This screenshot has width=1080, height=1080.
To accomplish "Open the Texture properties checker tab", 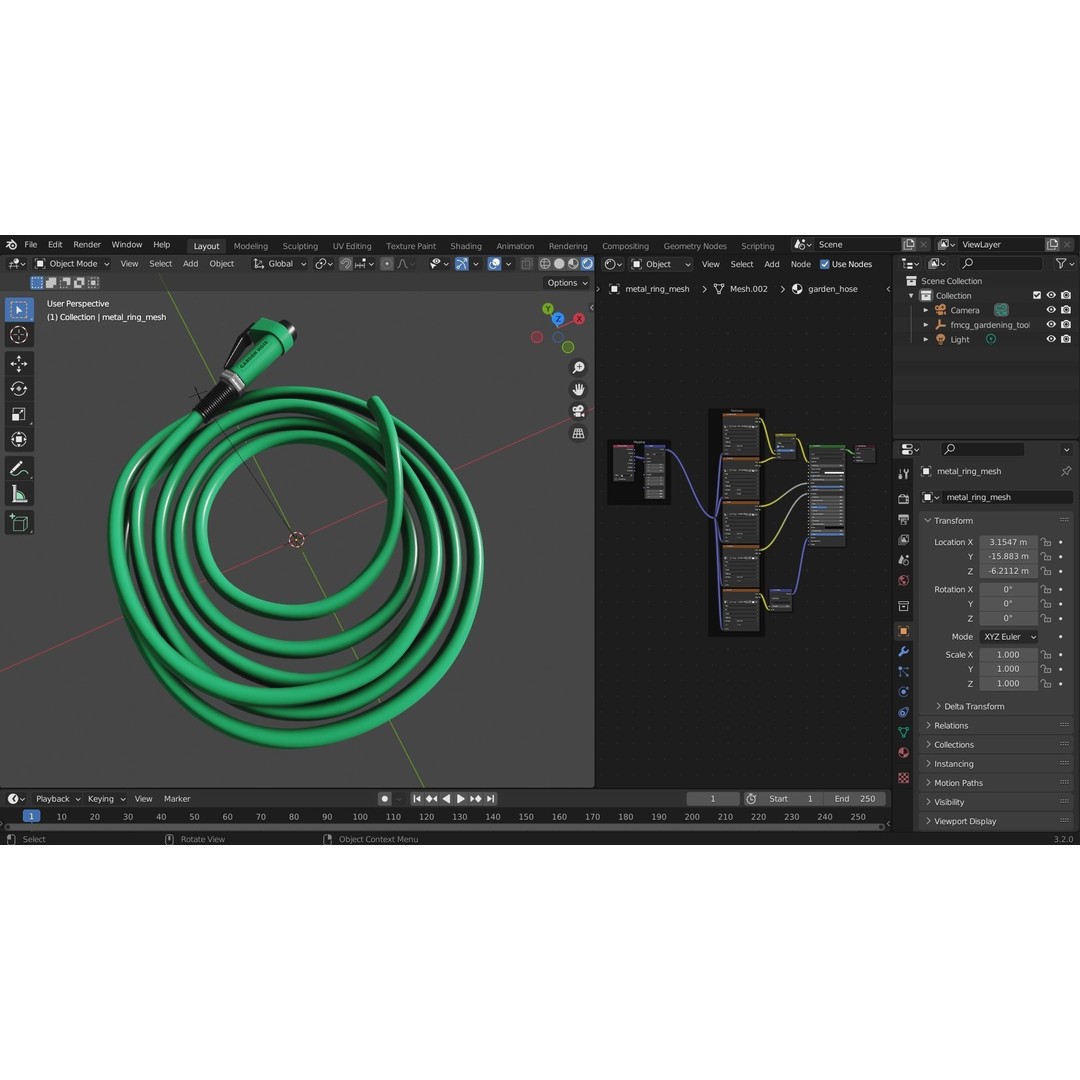I will tap(904, 778).
